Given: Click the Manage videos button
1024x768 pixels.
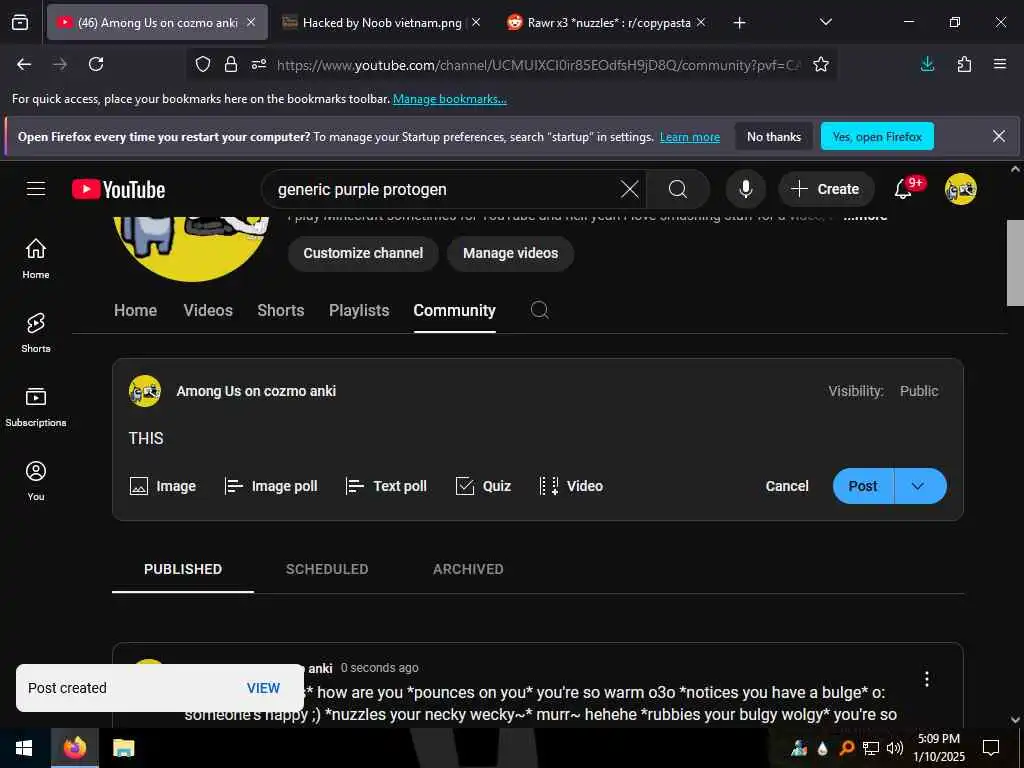Looking at the screenshot, I should click(510, 253).
